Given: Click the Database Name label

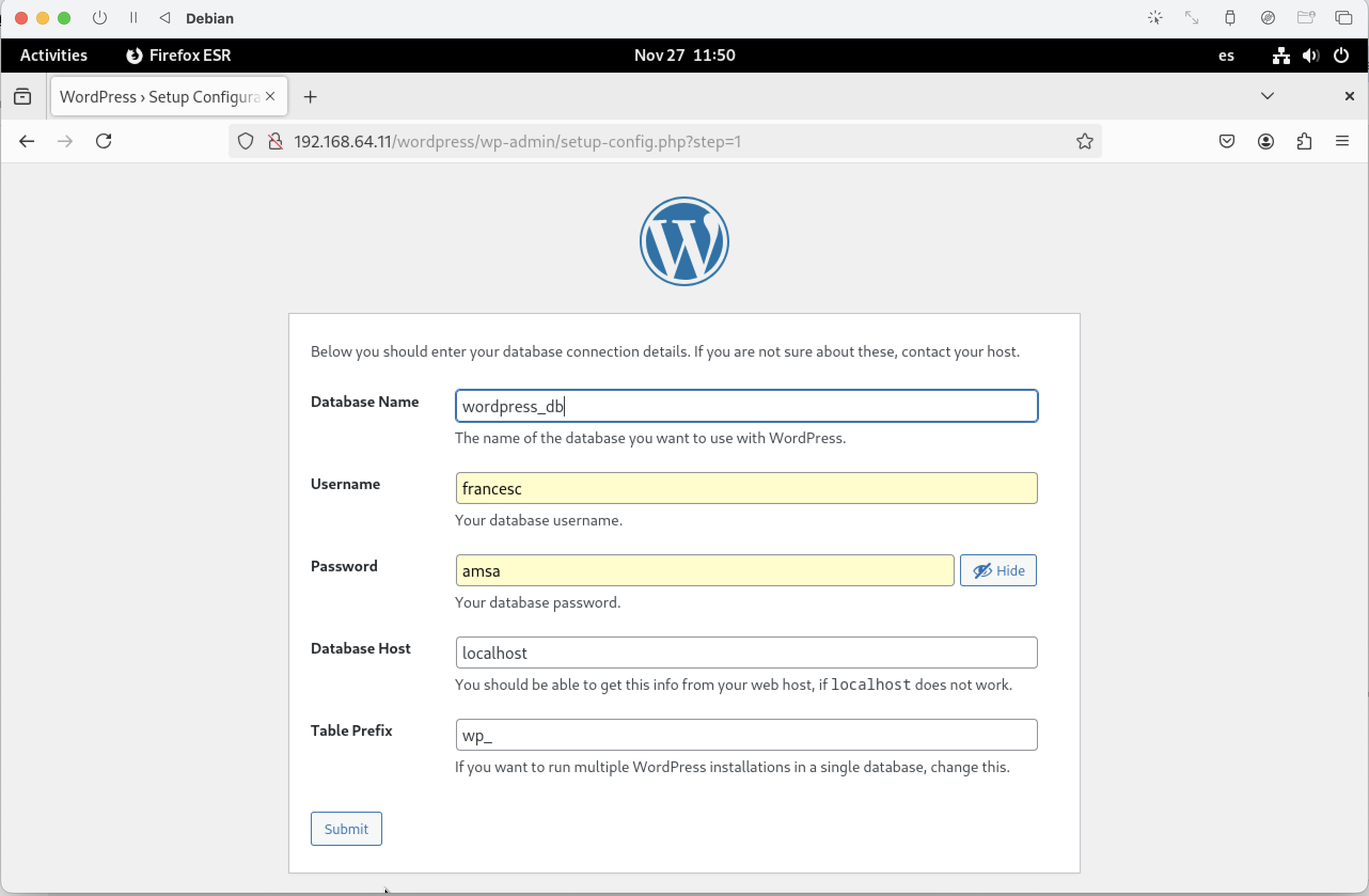Looking at the screenshot, I should tap(365, 402).
